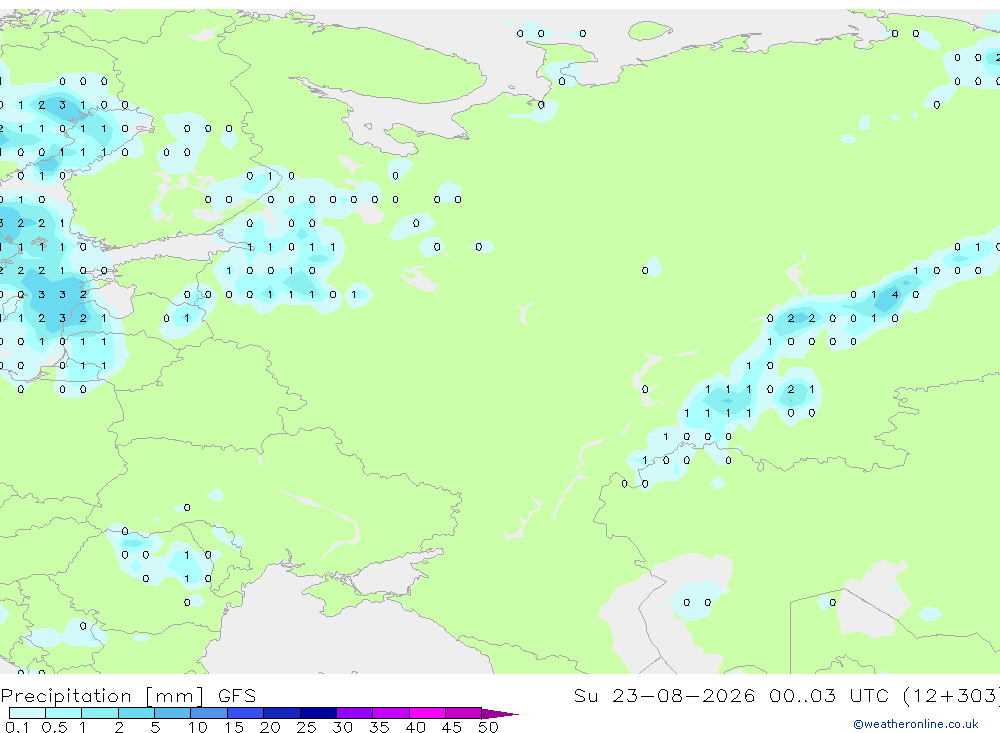Click the 45–50 mm legend color swatch

pyautogui.click(x=464, y=713)
